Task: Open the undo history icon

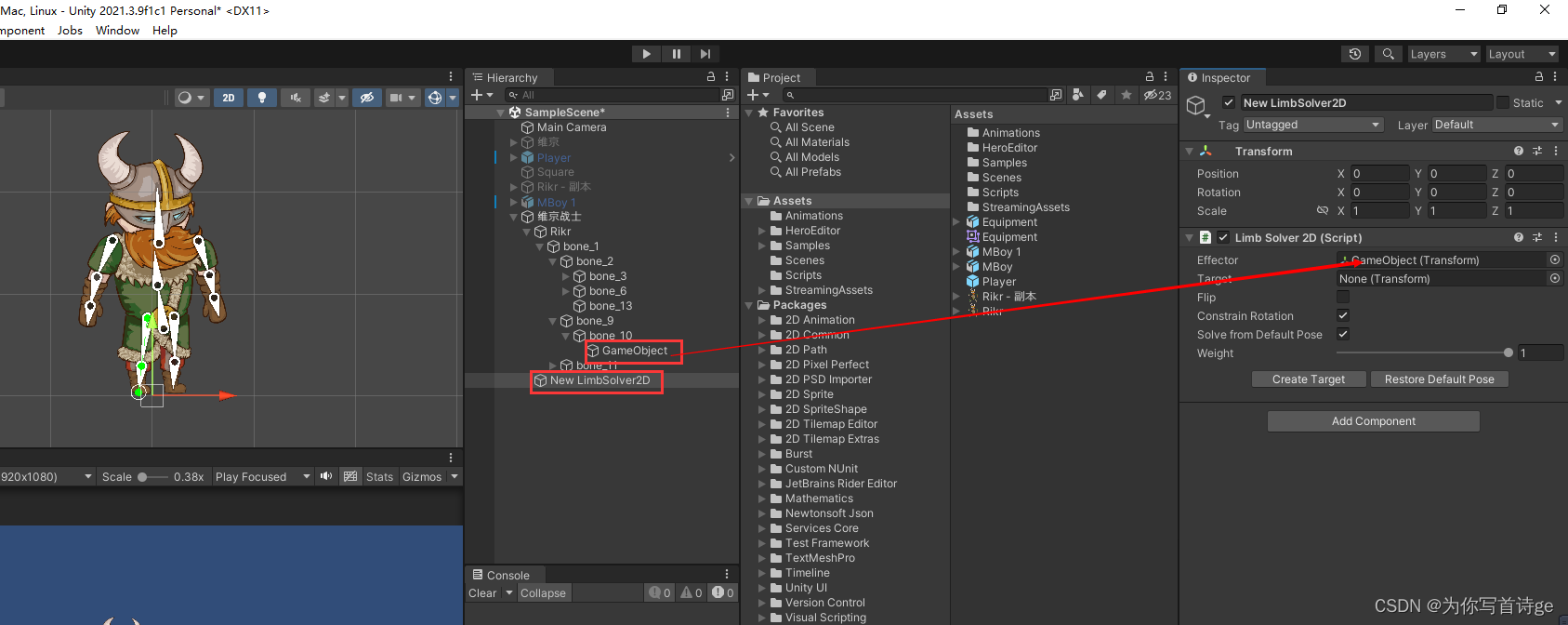Action: pos(1355,54)
